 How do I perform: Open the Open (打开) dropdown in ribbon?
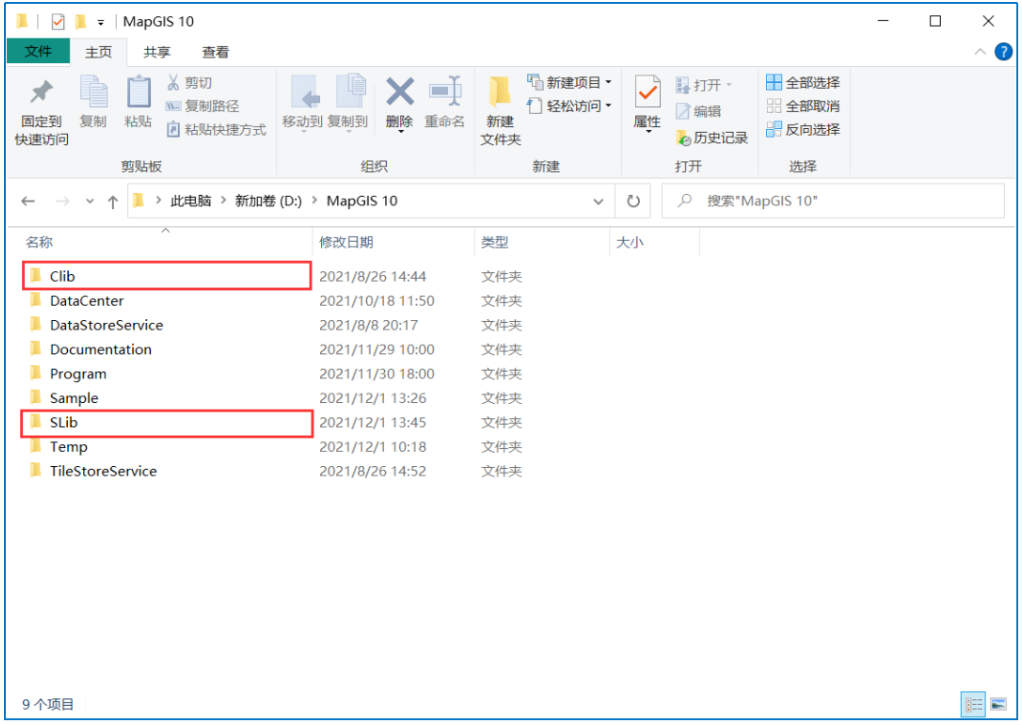click(704, 85)
